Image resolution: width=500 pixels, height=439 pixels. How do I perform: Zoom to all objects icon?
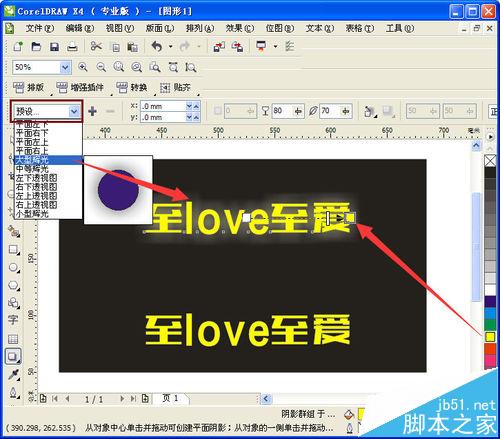pyautogui.click(x=137, y=67)
